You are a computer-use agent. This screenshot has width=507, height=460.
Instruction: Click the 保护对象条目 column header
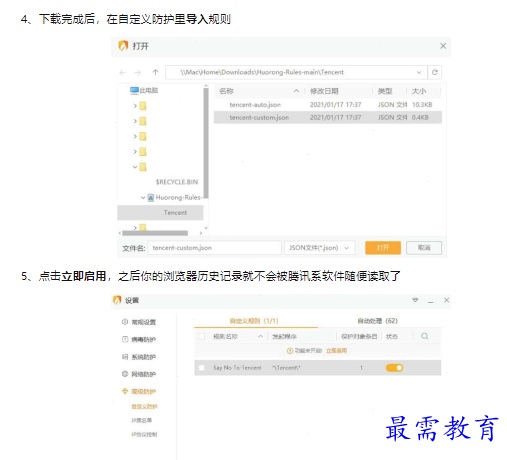click(x=359, y=336)
